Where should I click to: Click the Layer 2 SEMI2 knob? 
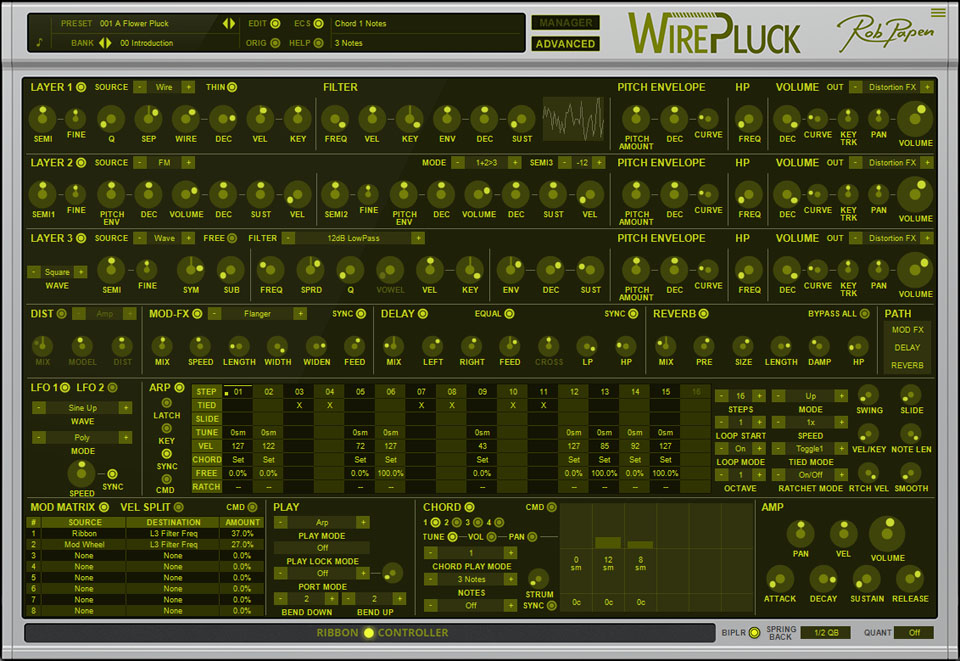[x=336, y=193]
